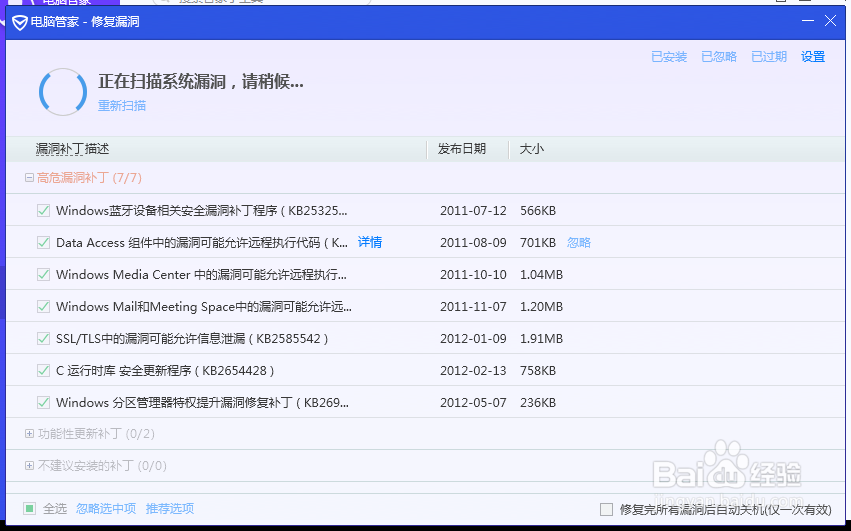Enable auto shutdown after repair checkbox
Viewport: 851px width, 531px height.
(606, 510)
